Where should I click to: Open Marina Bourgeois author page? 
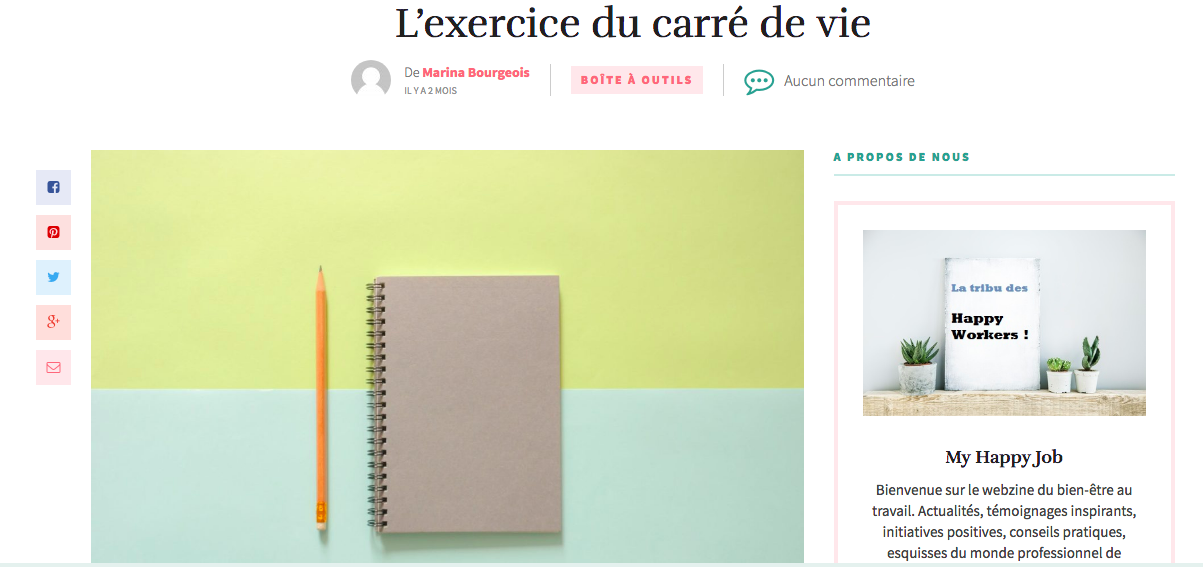point(476,73)
